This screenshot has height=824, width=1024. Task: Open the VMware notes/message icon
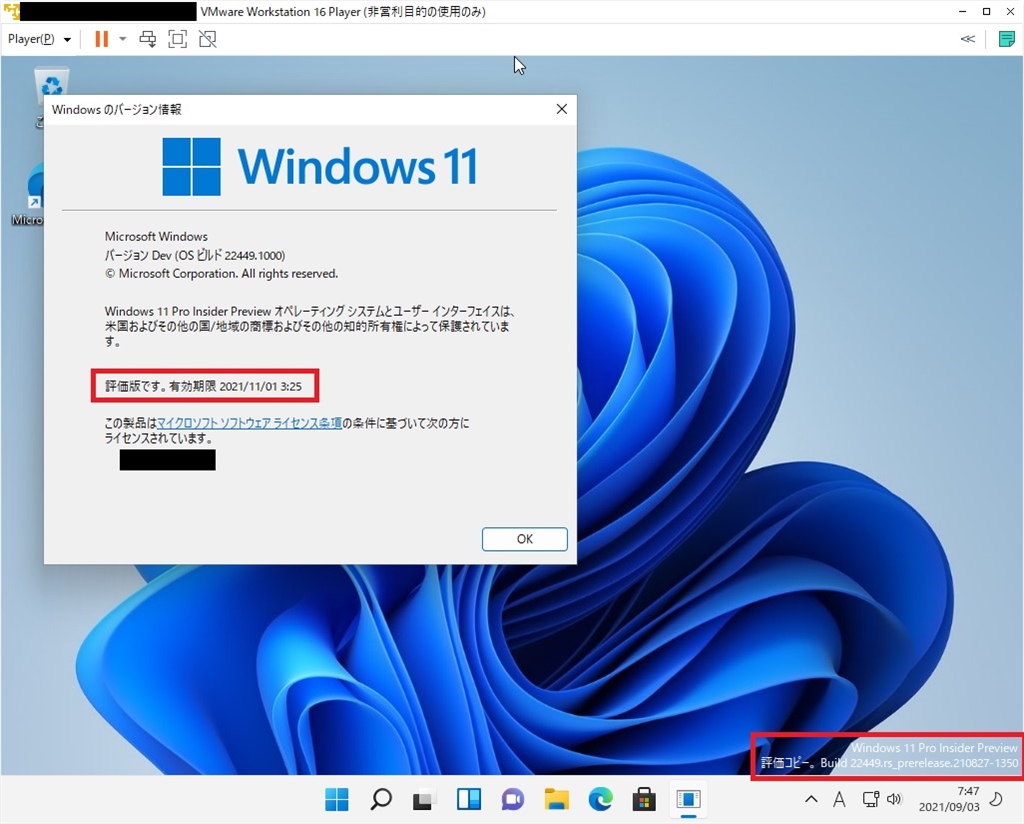pos(1006,39)
